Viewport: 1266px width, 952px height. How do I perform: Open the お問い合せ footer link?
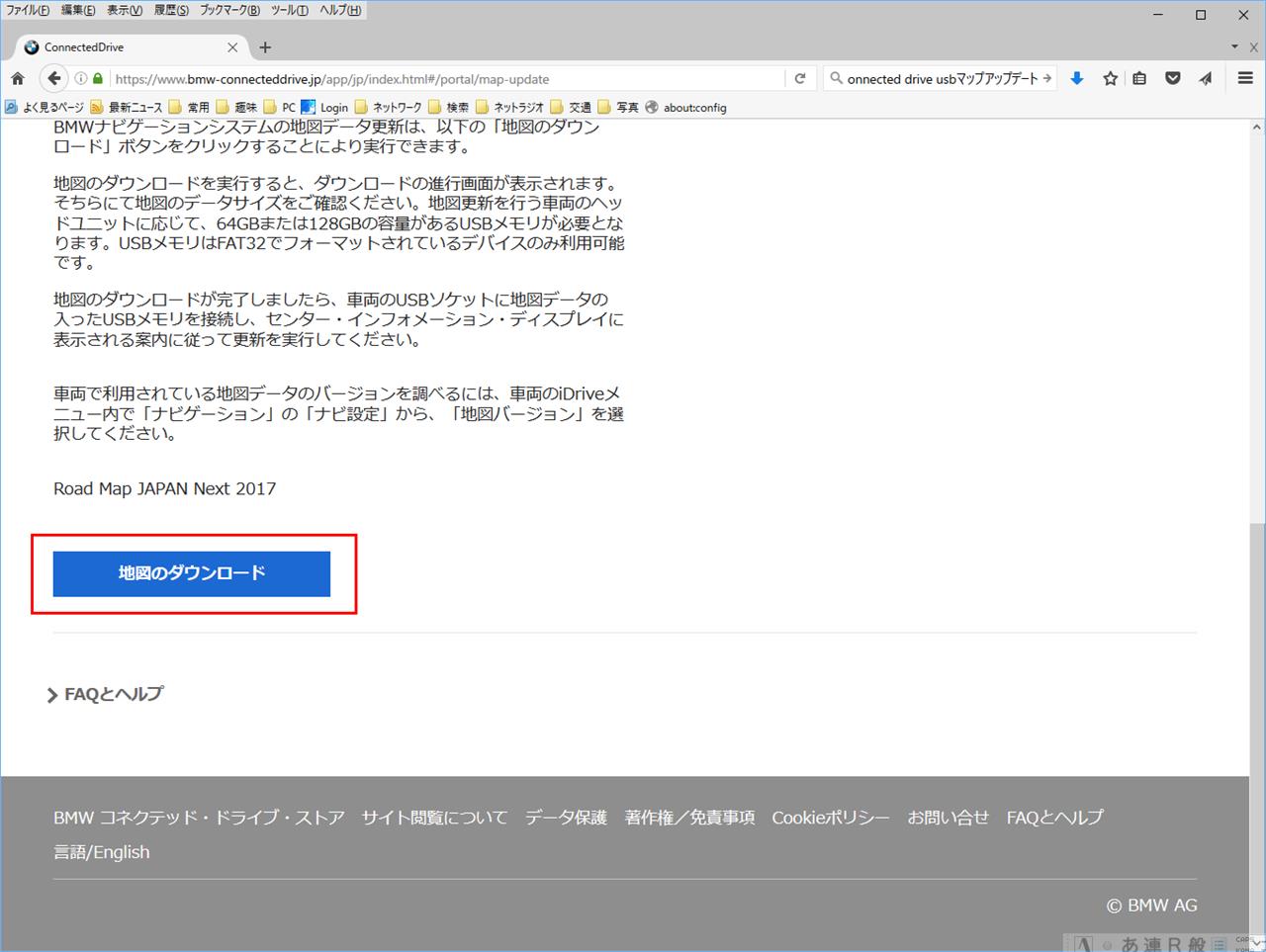(949, 818)
